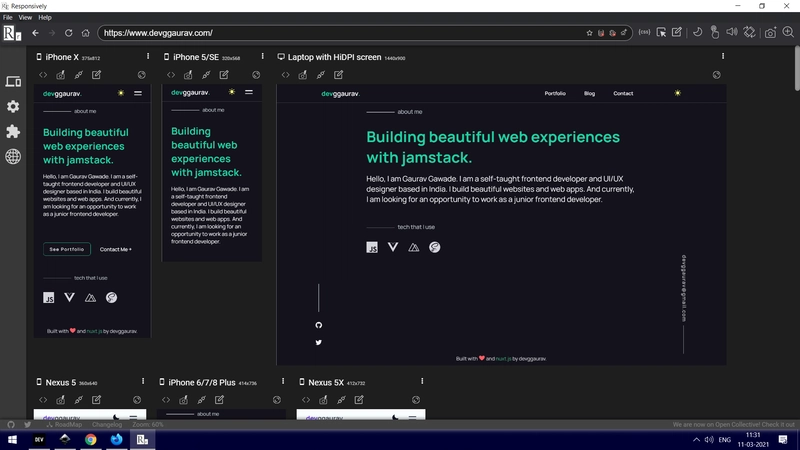The image size is (800, 450).
Task: Open notification center in system tray
Action: pos(783,439)
